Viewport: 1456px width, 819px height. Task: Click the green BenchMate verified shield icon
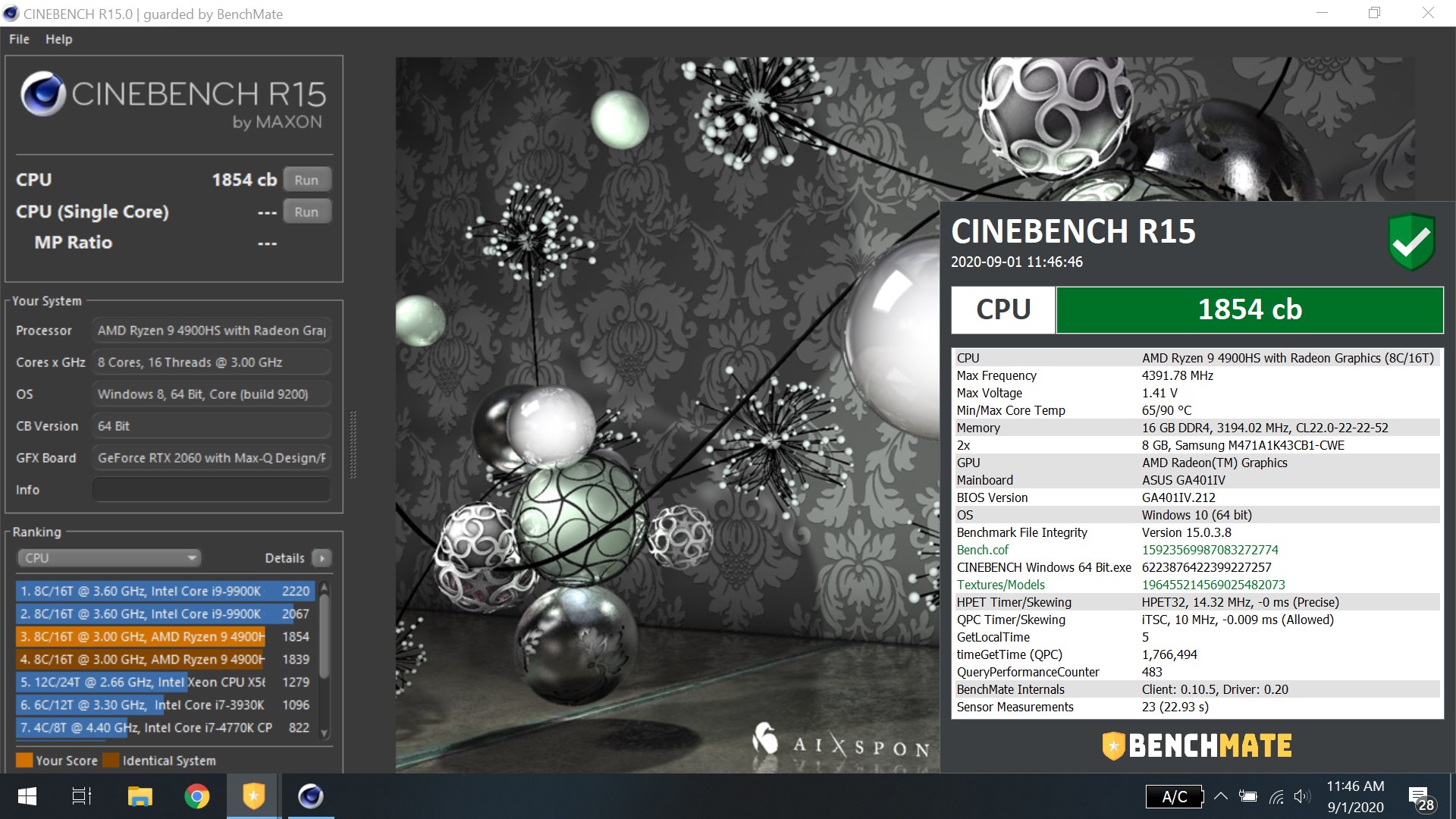(x=1411, y=242)
